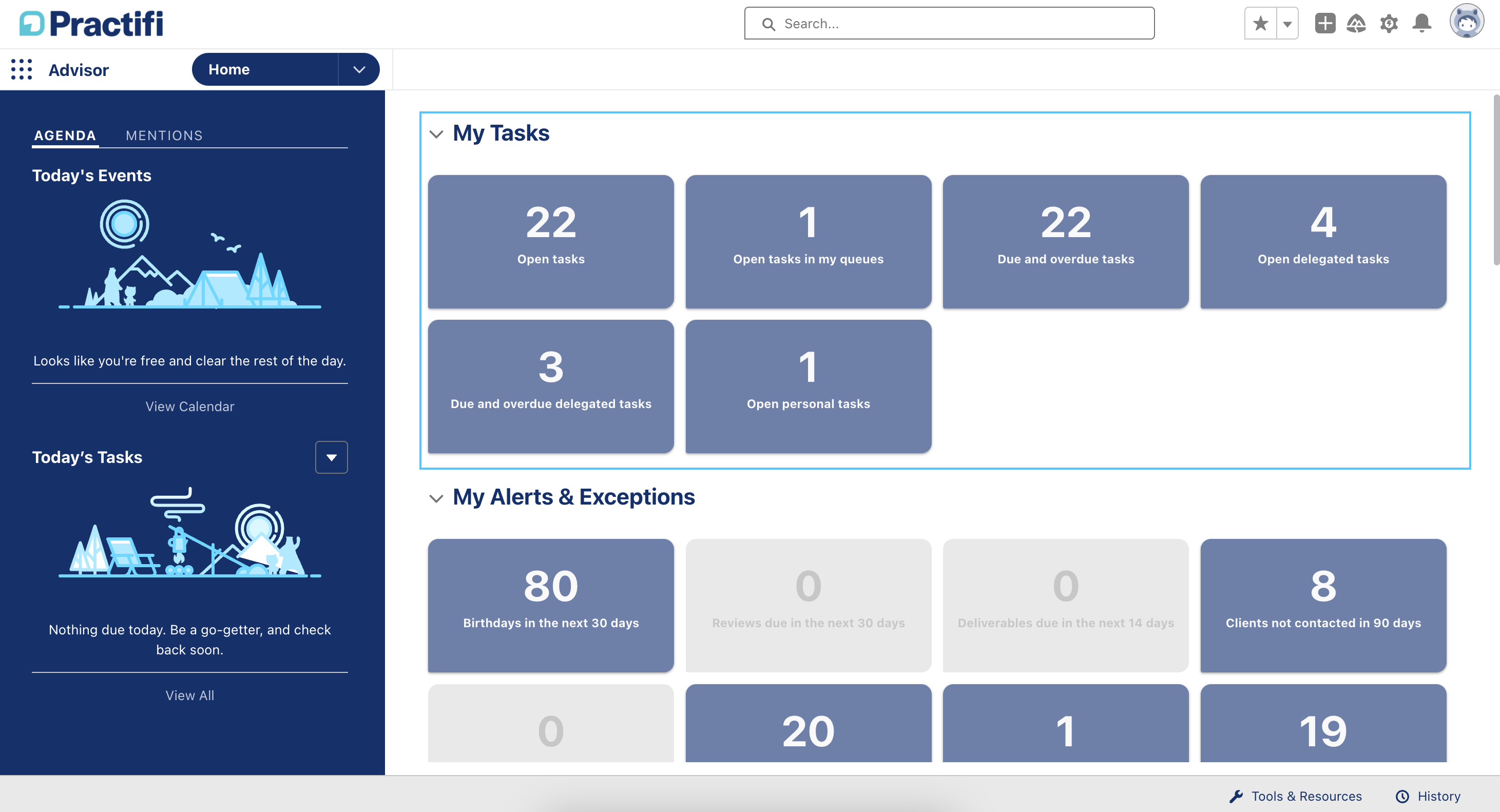Viewport: 1500px width, 812px height.
Task: Click the View Calendar link
Action: [189, 407]
